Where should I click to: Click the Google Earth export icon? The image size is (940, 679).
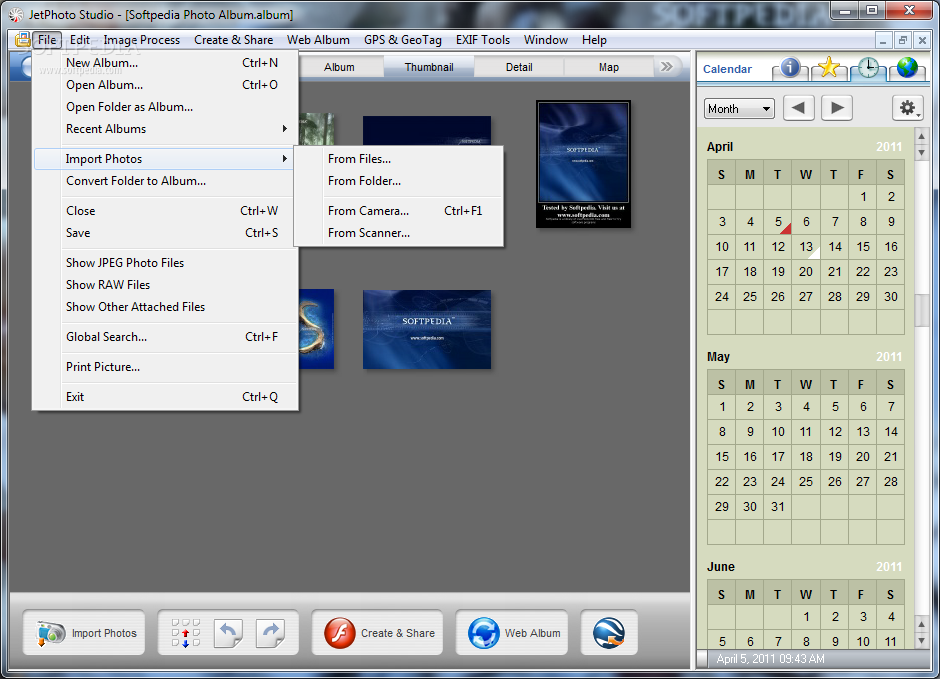coord(608,633)
